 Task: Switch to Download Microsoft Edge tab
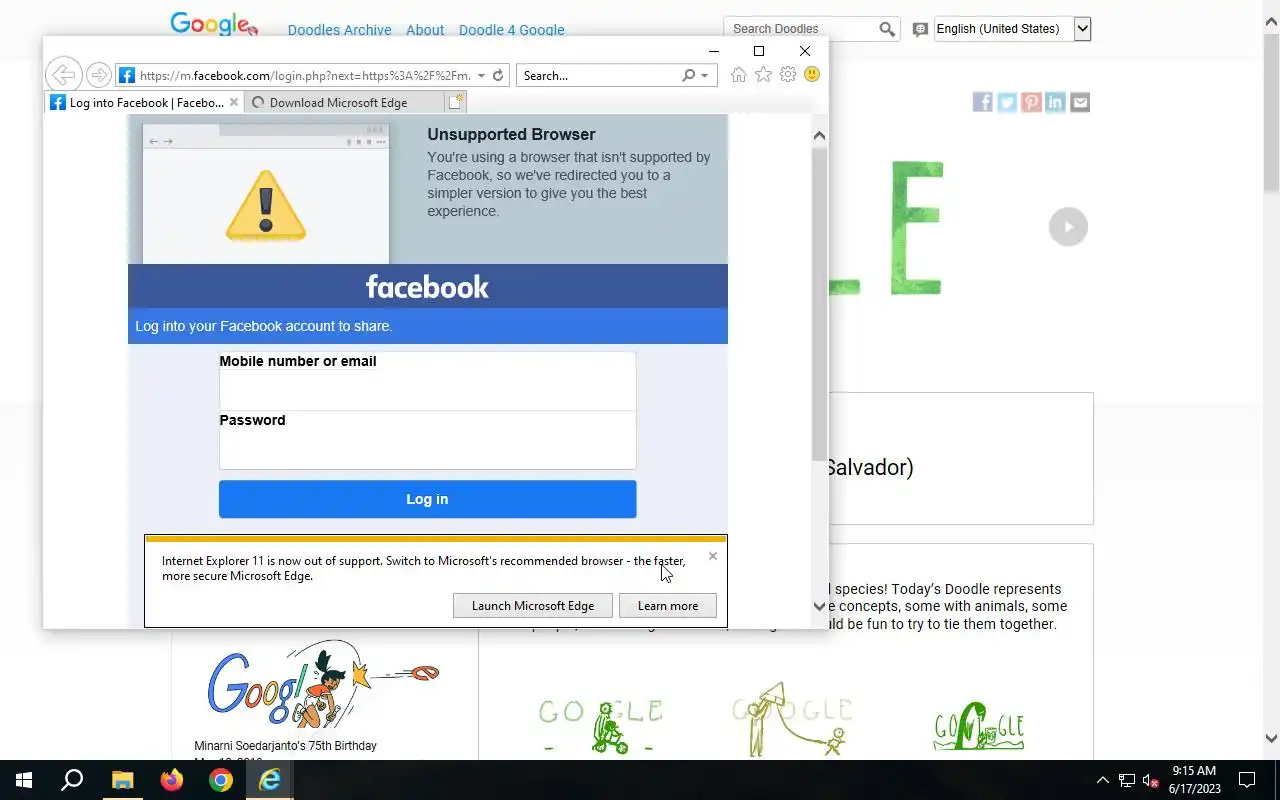pos(343,102)
